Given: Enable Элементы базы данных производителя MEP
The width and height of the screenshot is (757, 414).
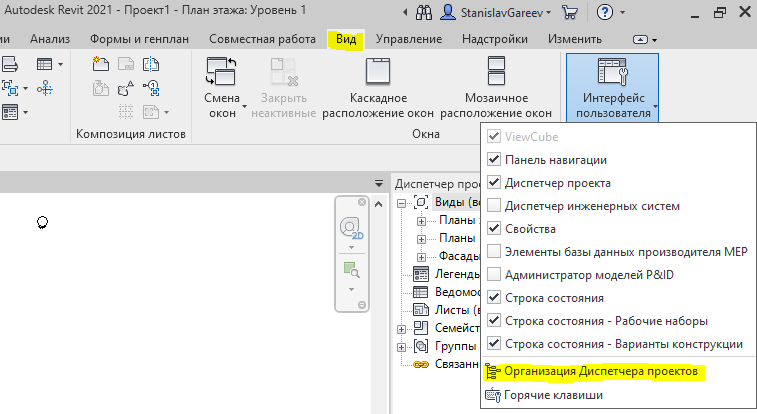Looking at the screenshot, I should click(493, 251).
